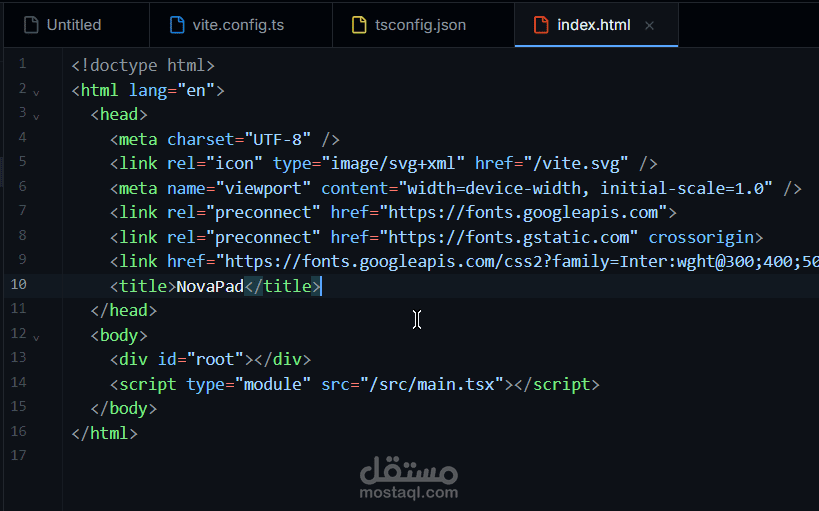Open the tsconfig.json tab
This screenshot has width=819, height=511.
(x=424, y=25)
